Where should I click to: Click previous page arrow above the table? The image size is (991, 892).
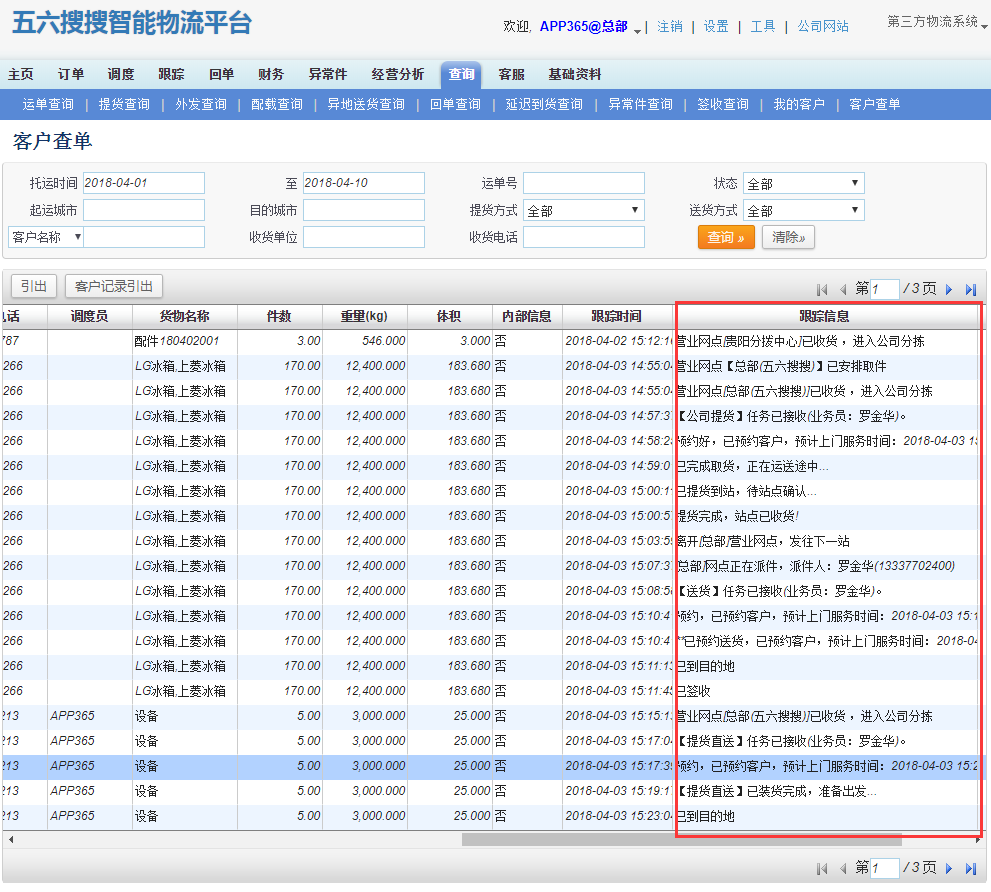pos(843,289)
